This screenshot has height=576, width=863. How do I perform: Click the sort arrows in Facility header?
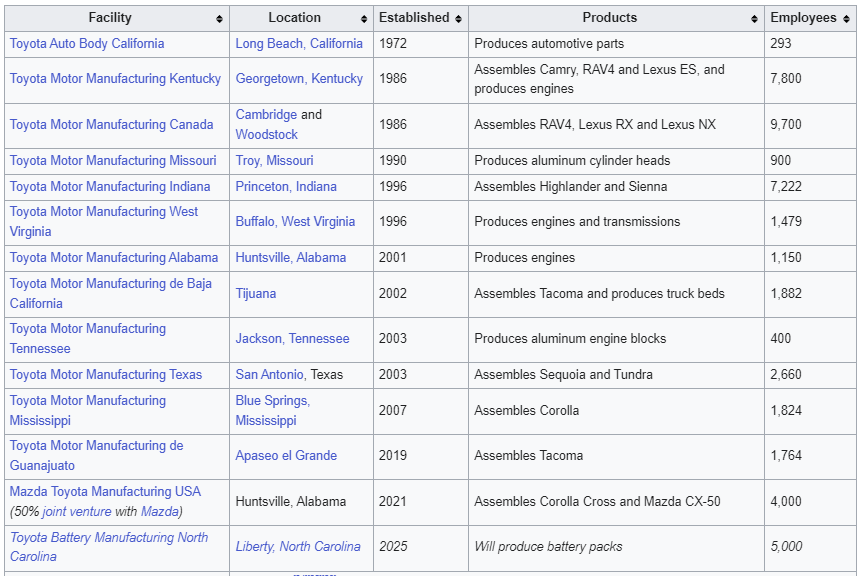(x=219, y=19)
